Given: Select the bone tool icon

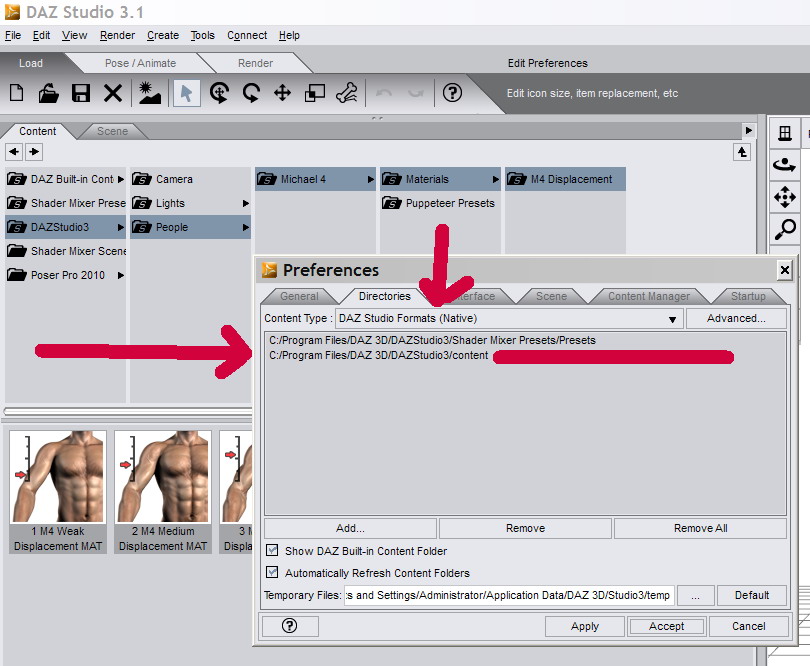Looking at the screenshot, I should pos(347,93).
